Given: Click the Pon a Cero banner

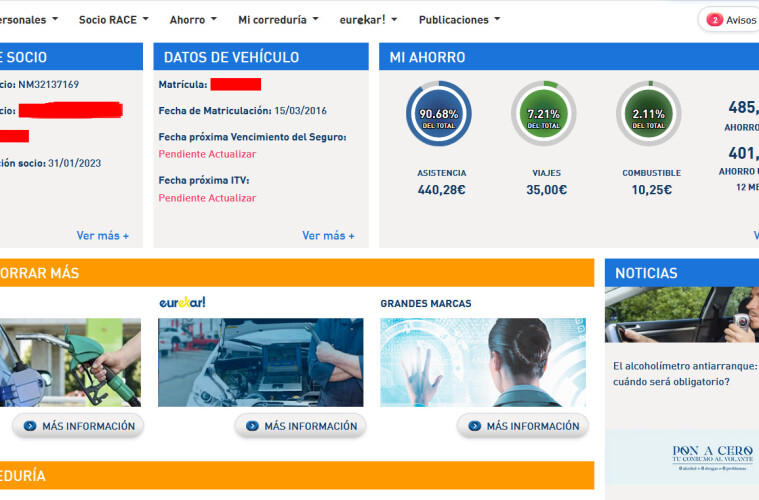Looking at the screenshot, I should tap(682, 457).
